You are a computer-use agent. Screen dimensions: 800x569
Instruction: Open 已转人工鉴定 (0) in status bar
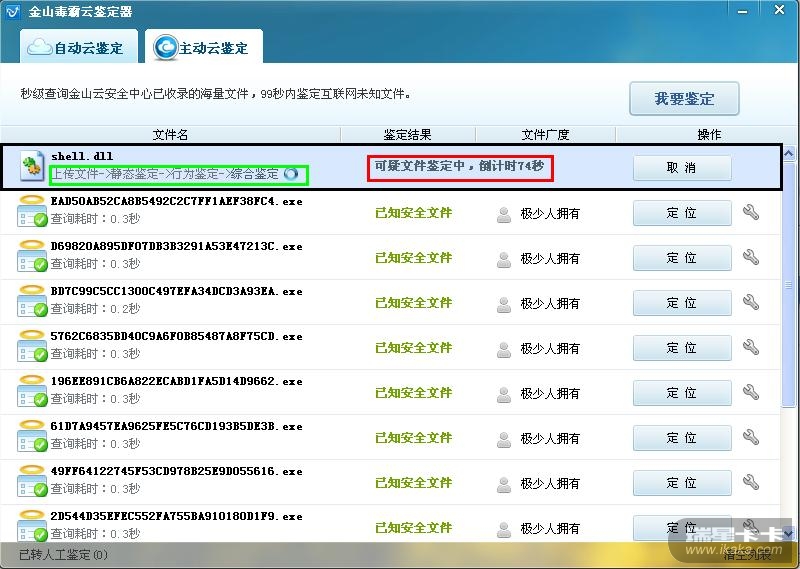point(63,555)
